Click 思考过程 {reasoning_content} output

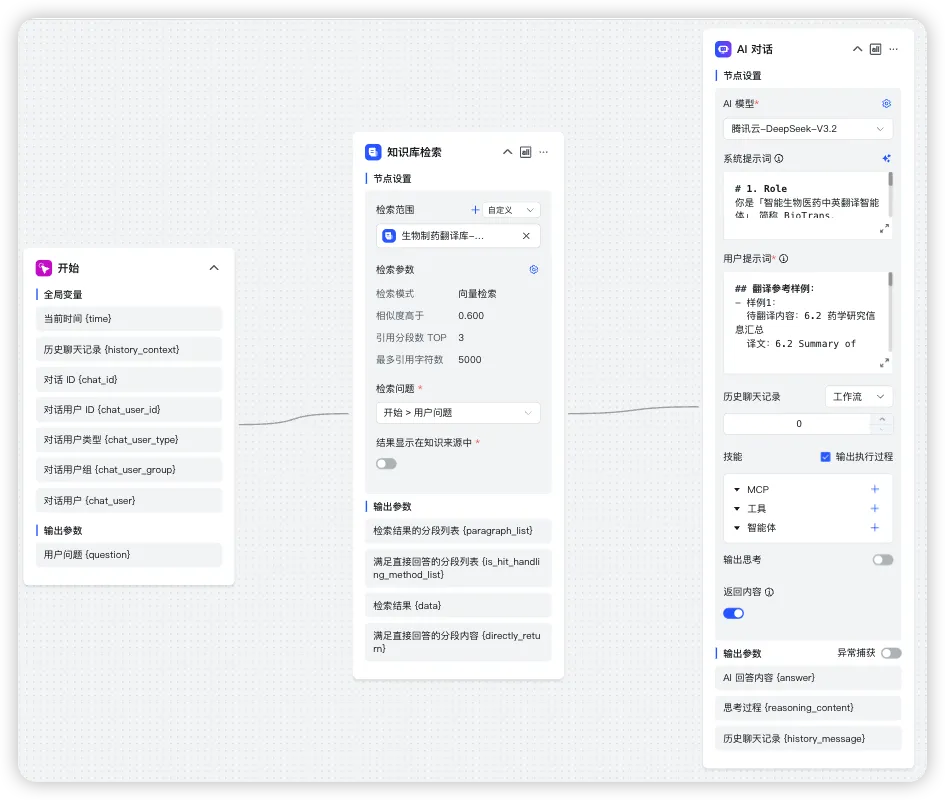click(x=808, y=708)
